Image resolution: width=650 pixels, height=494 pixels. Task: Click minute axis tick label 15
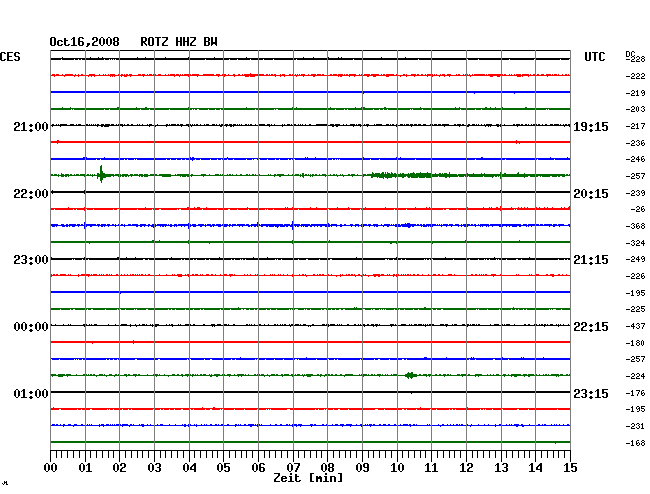tap(570, 468)
